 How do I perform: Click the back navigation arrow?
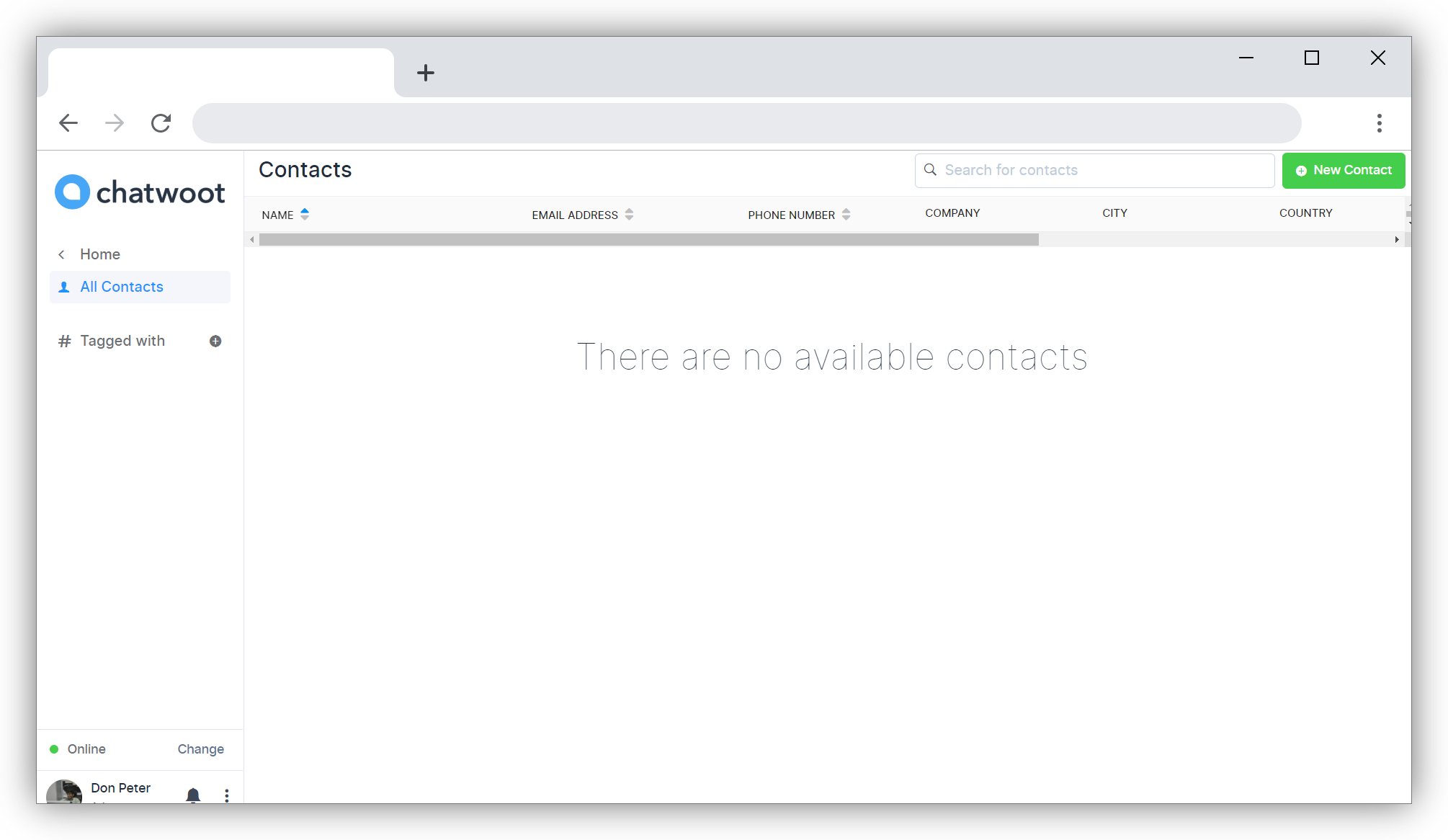68,122
